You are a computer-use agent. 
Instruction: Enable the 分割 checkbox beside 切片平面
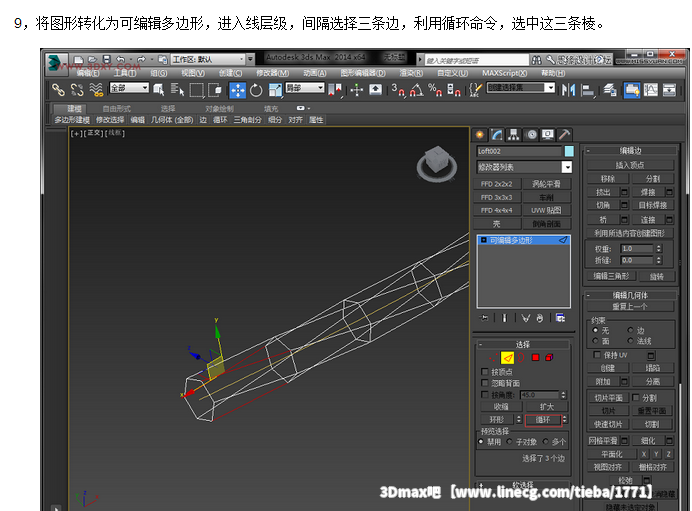point(636,398)
